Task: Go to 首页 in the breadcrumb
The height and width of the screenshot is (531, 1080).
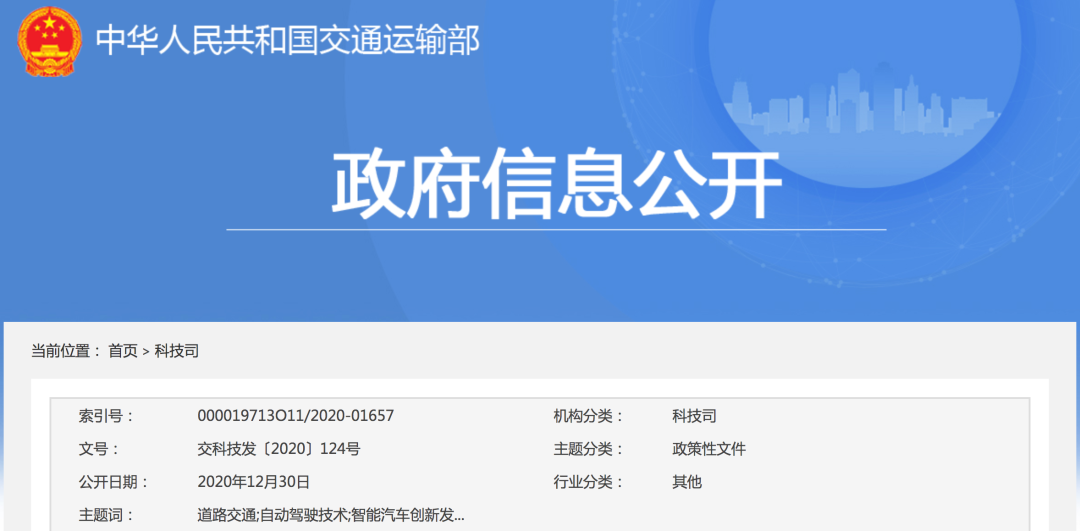Action: [x=123, y=351]
